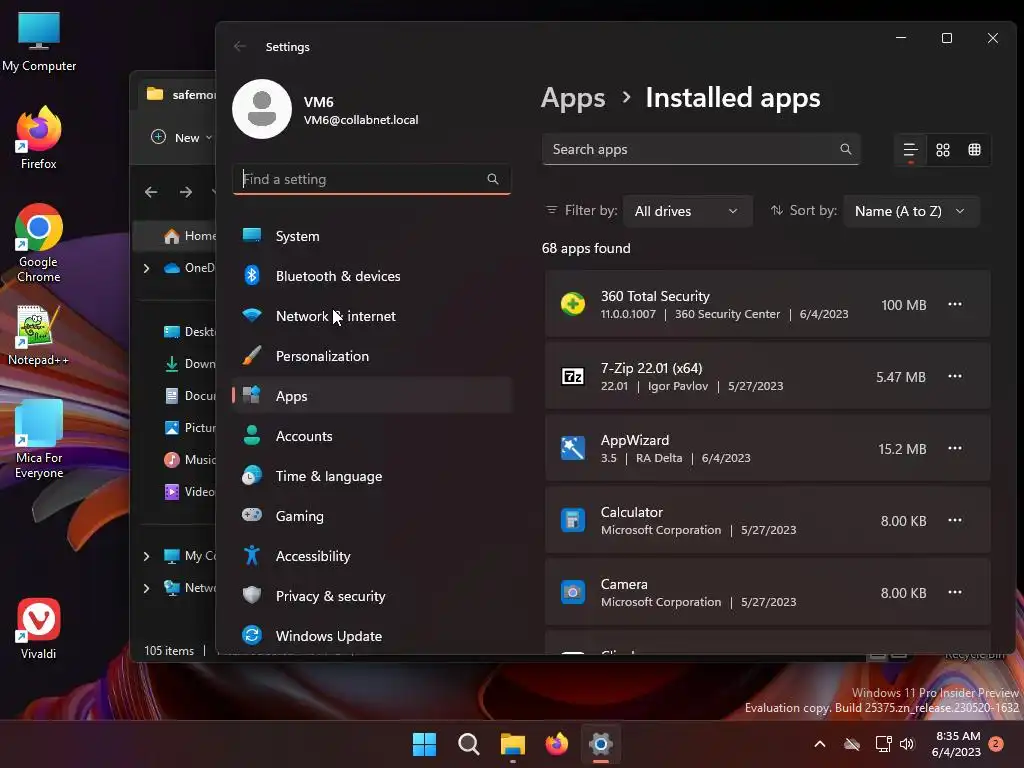Screen dimensions: 1024x768
Task: Go to Network & internet settings
Action: [x=372, y=316]
